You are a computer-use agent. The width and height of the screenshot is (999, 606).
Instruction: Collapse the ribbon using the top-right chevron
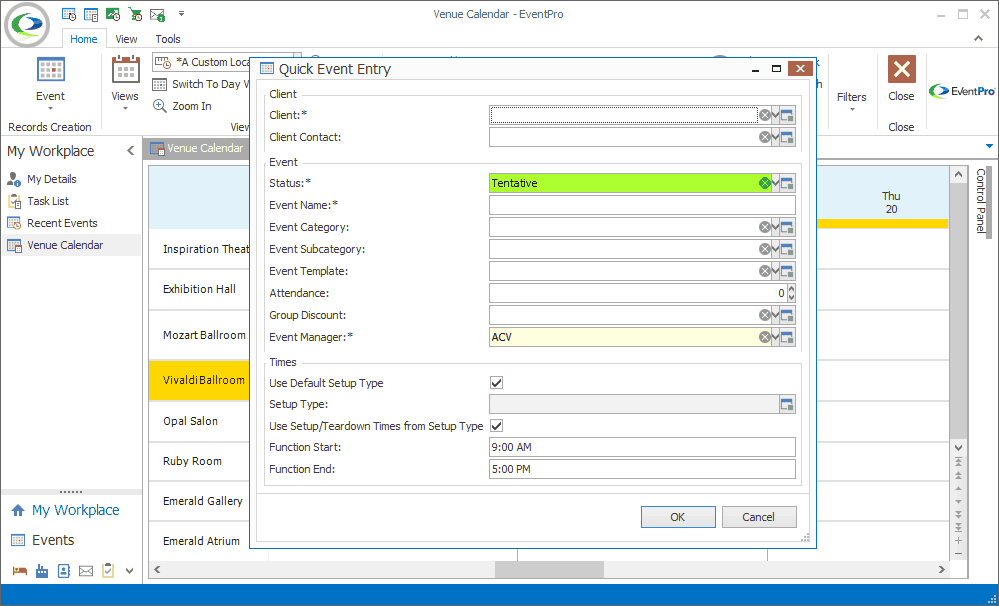[979, 38]
